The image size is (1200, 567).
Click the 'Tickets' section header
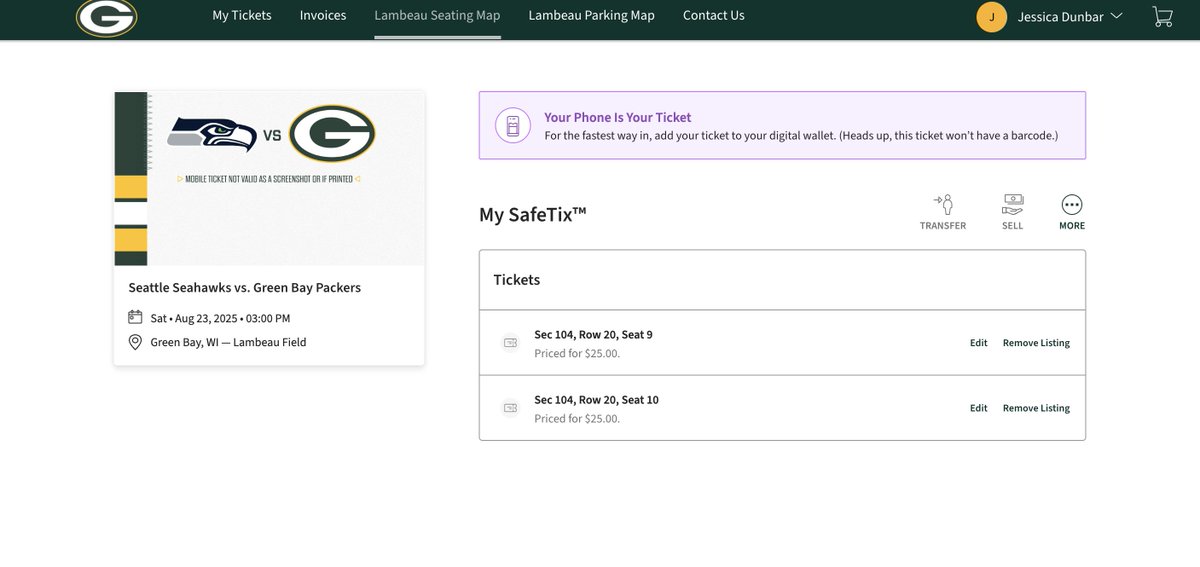click(x=517, y=280)
